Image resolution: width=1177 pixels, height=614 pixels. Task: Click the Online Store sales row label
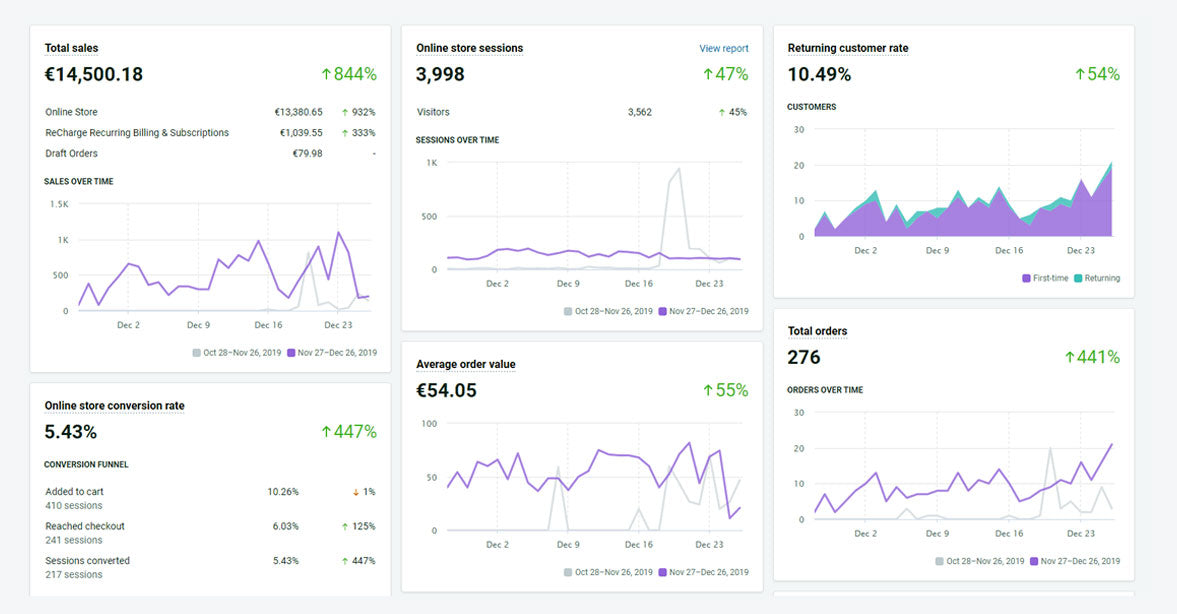click(x=71, y=112)
